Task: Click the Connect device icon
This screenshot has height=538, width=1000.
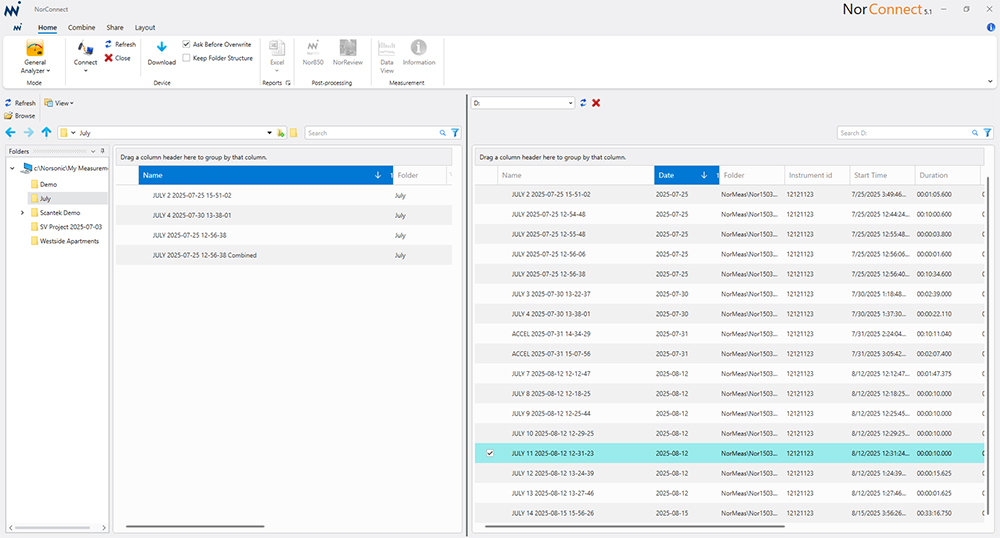Action: click(85, 49)
